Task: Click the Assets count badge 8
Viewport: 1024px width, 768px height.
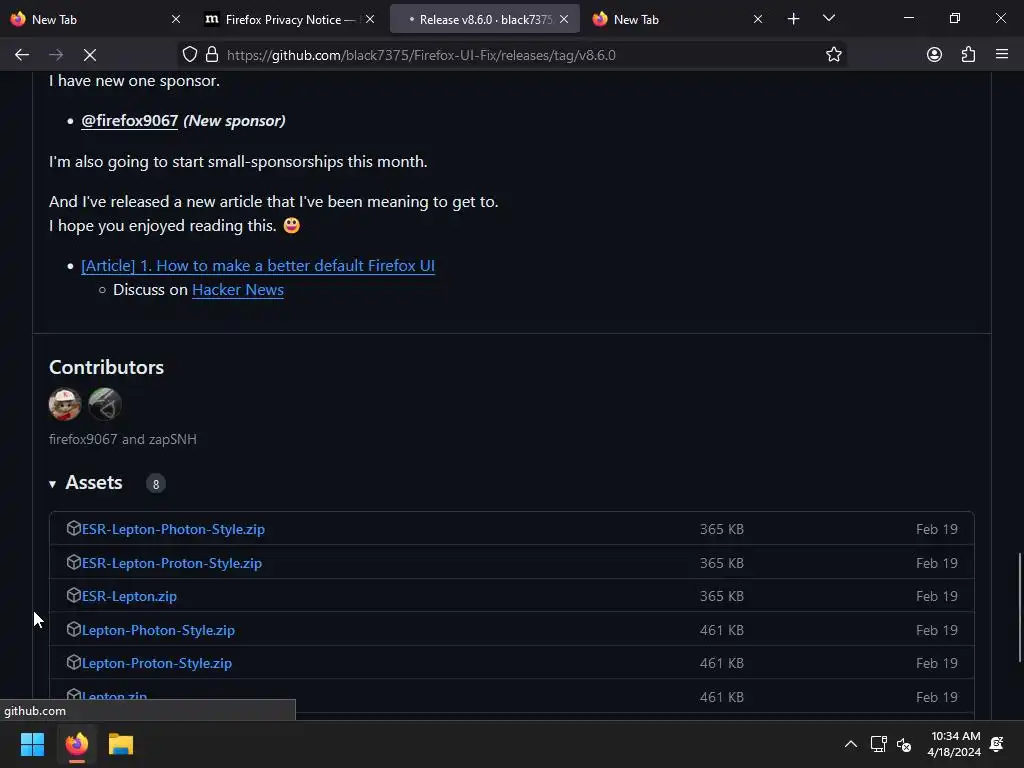Action: (x=155, y=484)
